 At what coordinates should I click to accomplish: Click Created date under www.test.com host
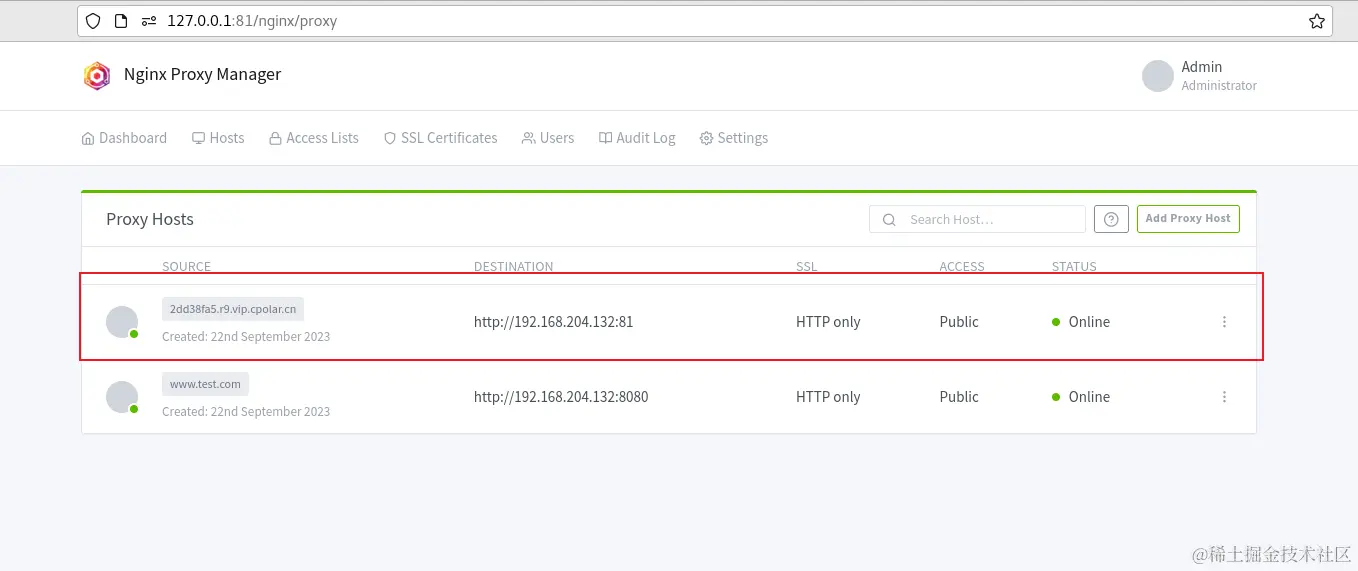pyautogui.click(x=246, y=412)
